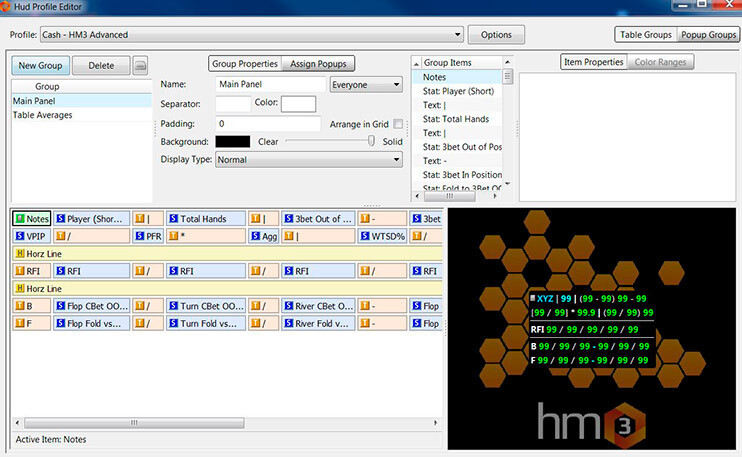Click the Group Items horizontal scrollbar thumb
This screenshot has height=457, width=742.
pyautogui.click(x=450, y=196)
